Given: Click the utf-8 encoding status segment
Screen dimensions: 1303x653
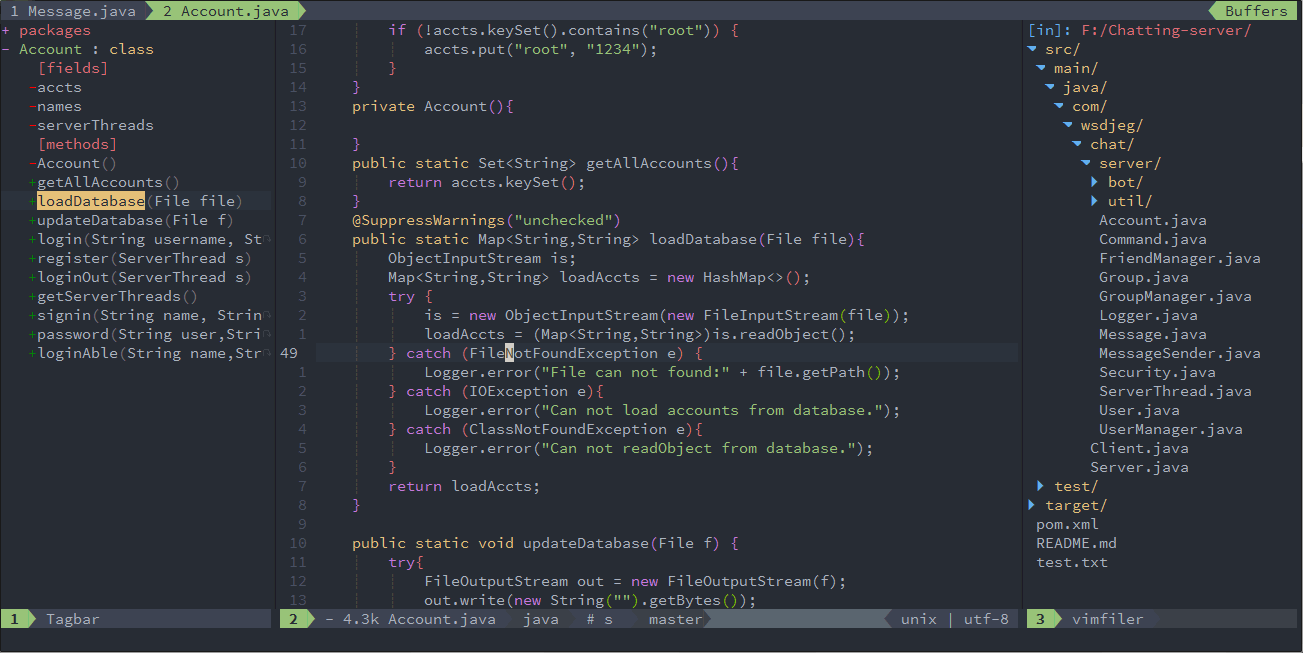Looking at the screenshot, I should coord(986,619).
